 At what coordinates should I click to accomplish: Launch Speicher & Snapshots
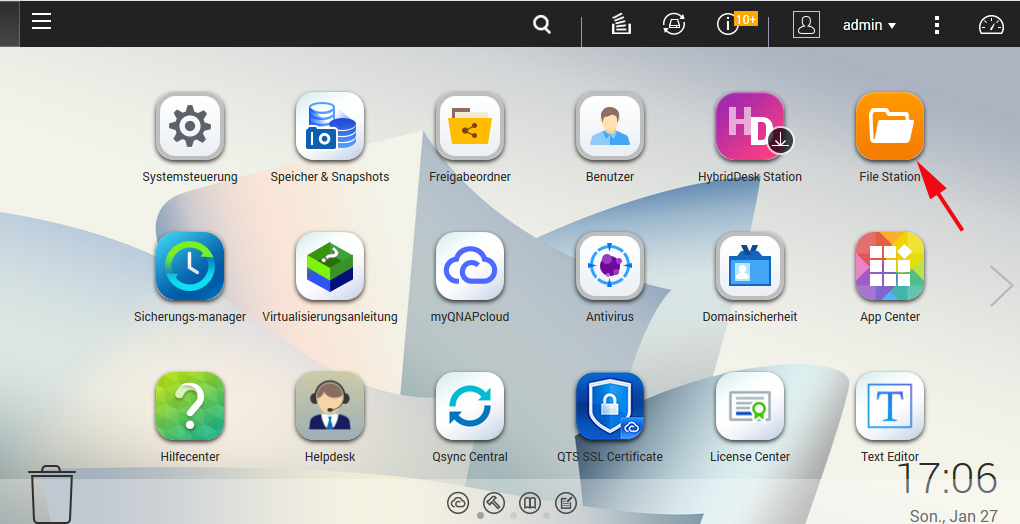click(x=330, y=126)
